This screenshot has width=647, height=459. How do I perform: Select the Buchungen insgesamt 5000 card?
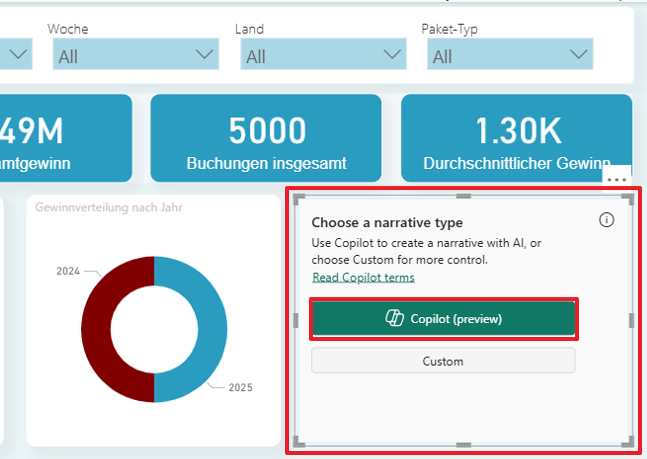[x=266, y=138]
